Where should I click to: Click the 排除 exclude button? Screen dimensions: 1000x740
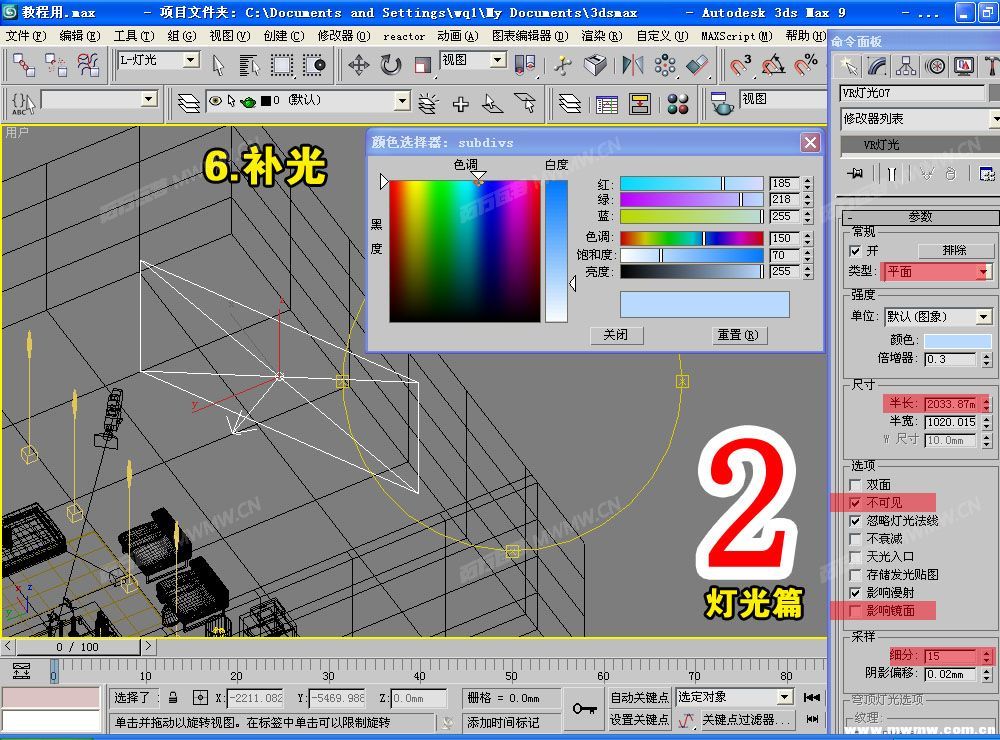coord(955,251)
